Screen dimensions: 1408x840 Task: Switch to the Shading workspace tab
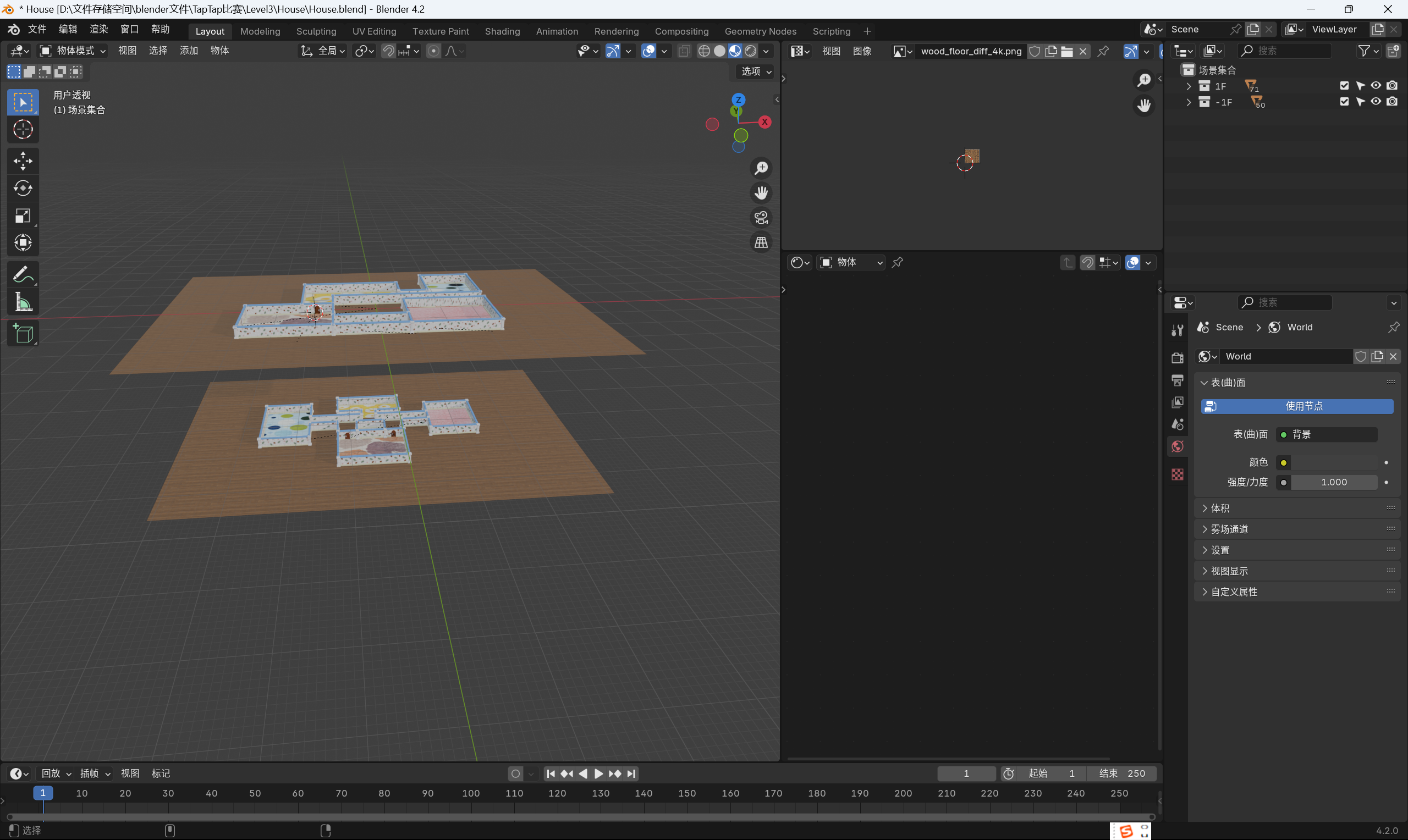click(502, 31)
